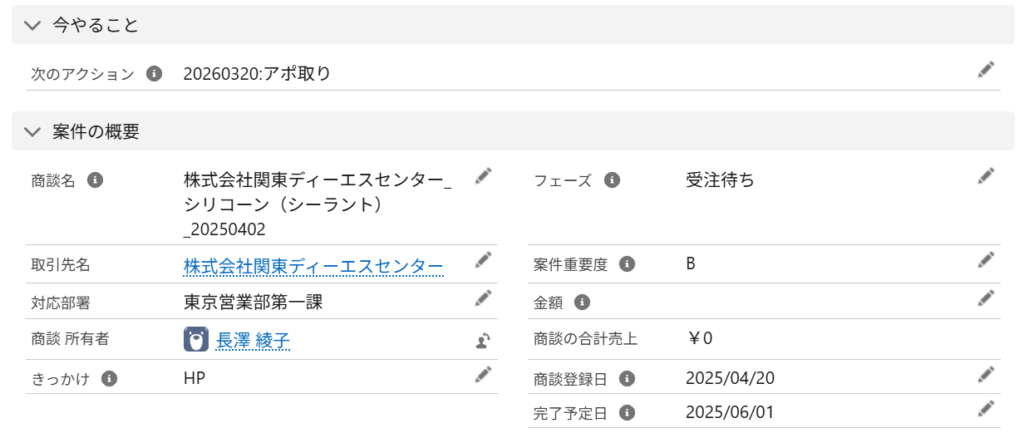Edit the 金額 field via pencil icon

(986, 297)
